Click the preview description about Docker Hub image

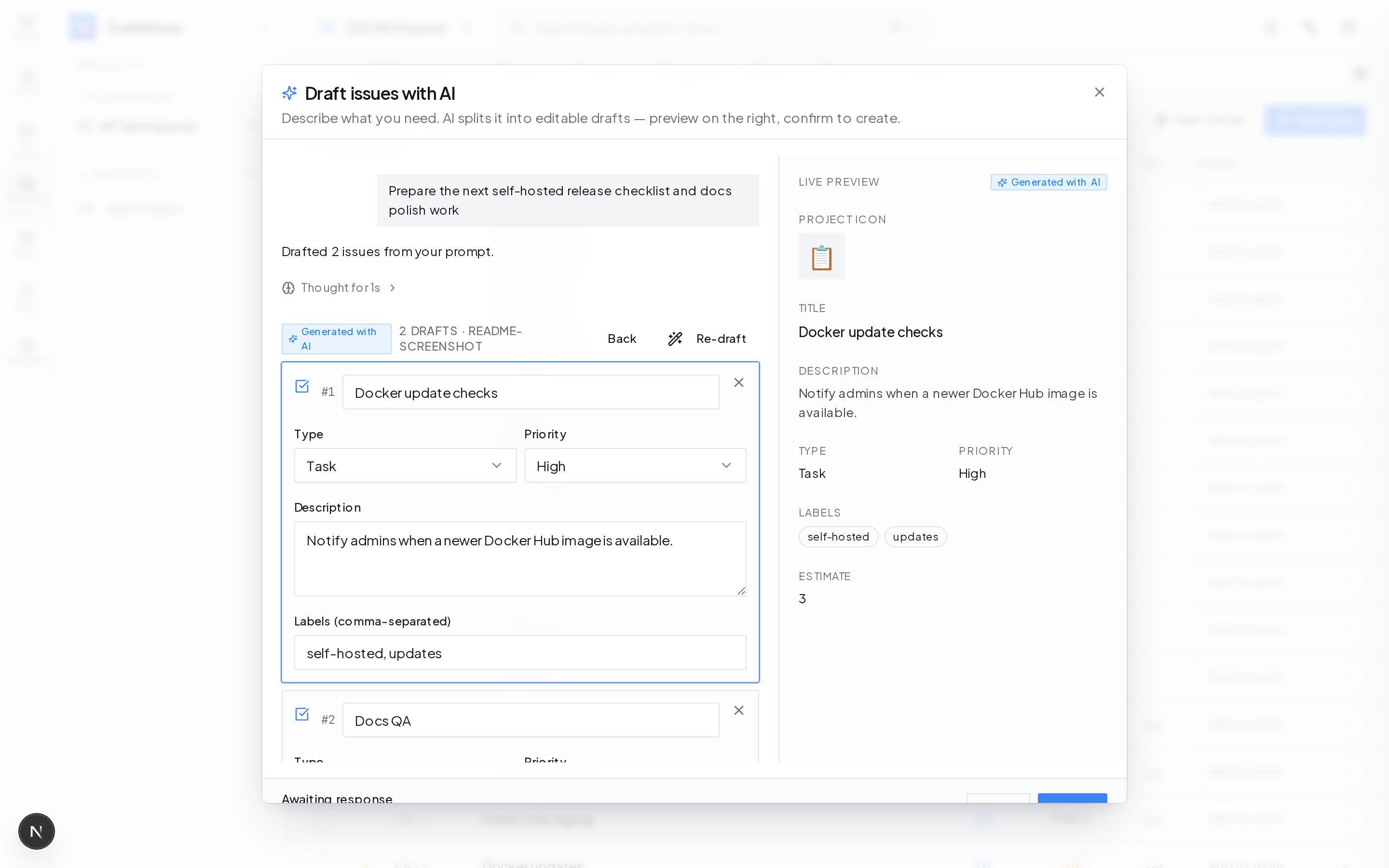[x=948, y=403]
